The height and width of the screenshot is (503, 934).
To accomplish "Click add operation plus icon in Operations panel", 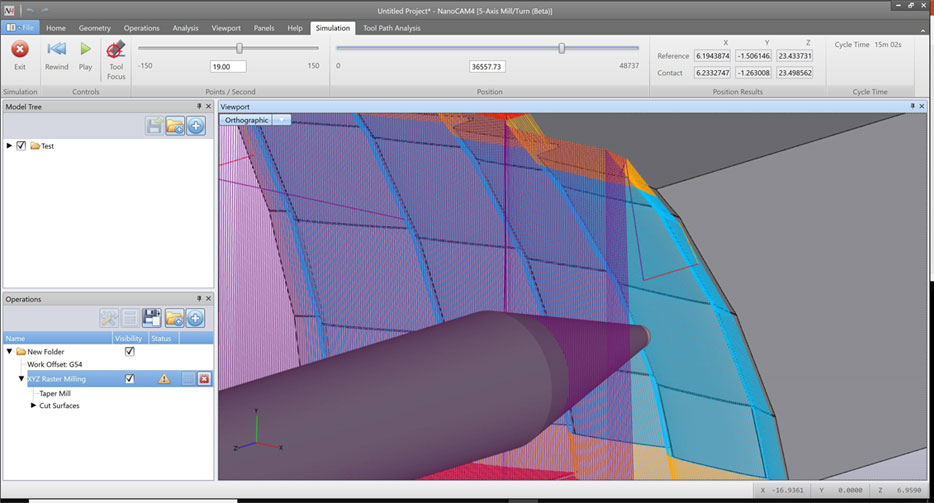I will tap(196, 318).
